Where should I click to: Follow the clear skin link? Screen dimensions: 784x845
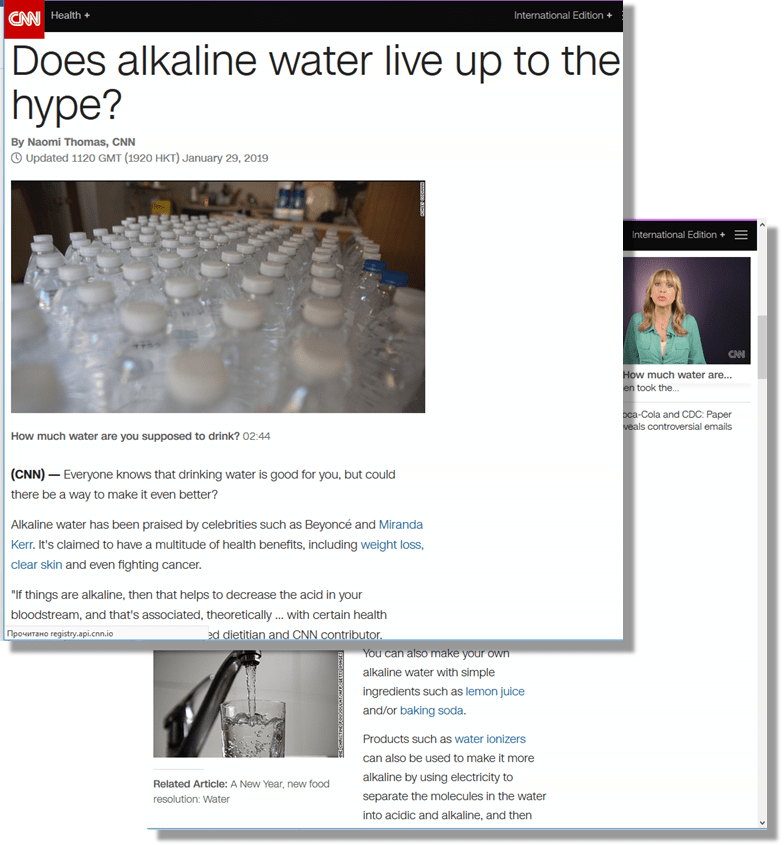[x=37, y=565]
